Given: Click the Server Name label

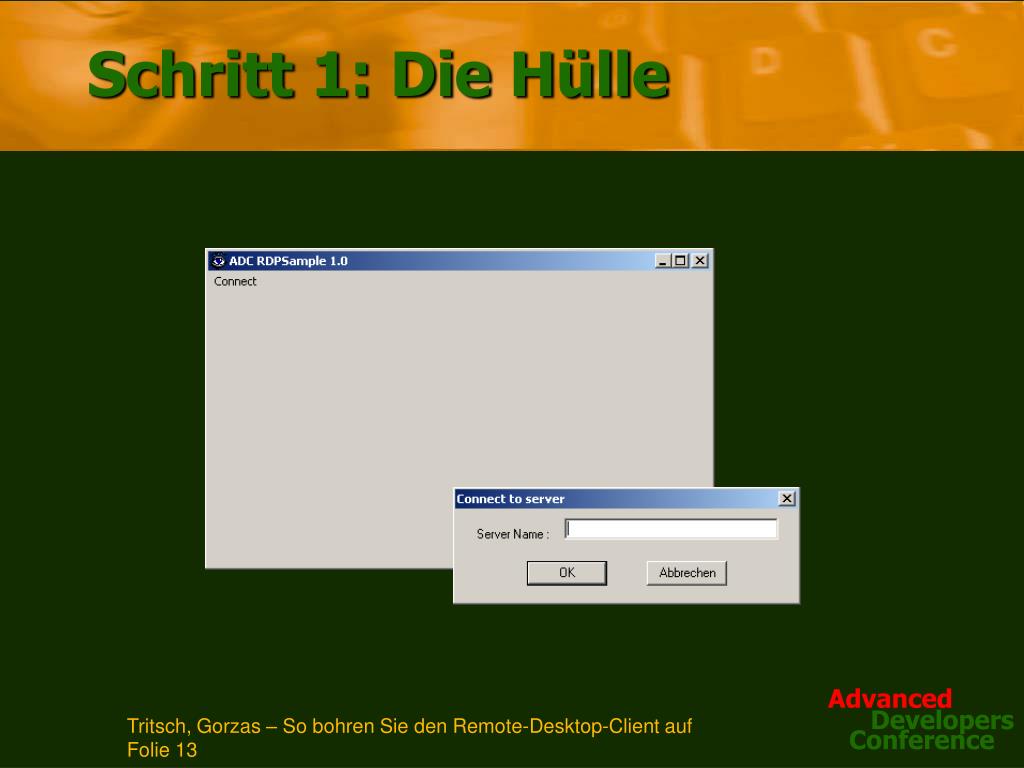Looking at the screenshot, I should tap(513, 534).
